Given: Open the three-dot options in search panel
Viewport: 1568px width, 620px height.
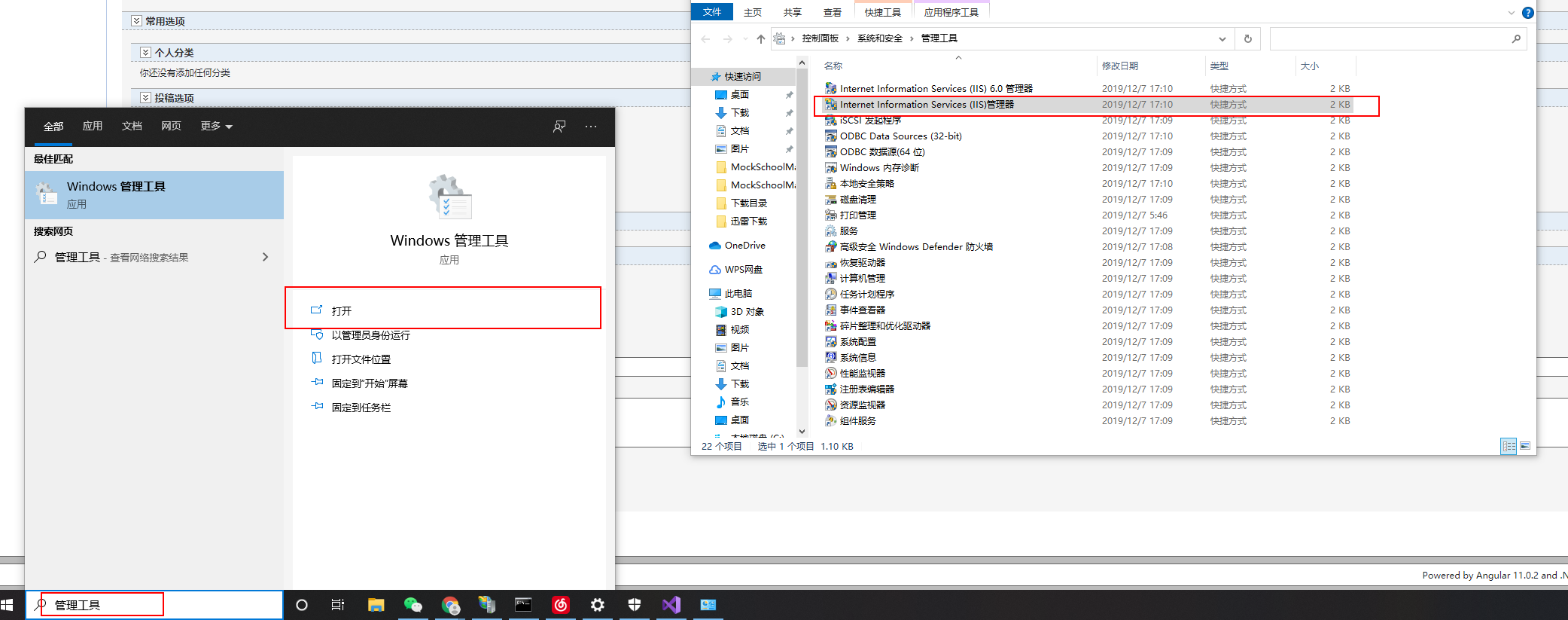Looking at the screenshot, I should [x=591, y=127].
